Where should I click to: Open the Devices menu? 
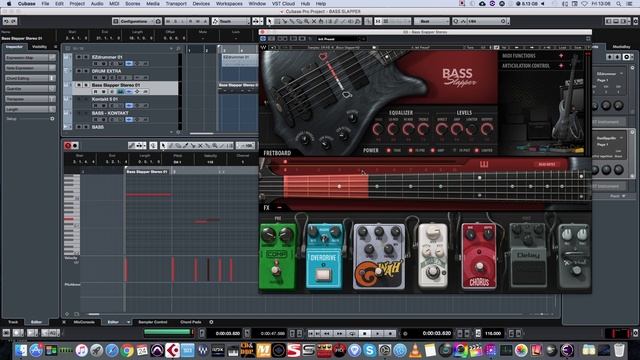pos(201,4)
